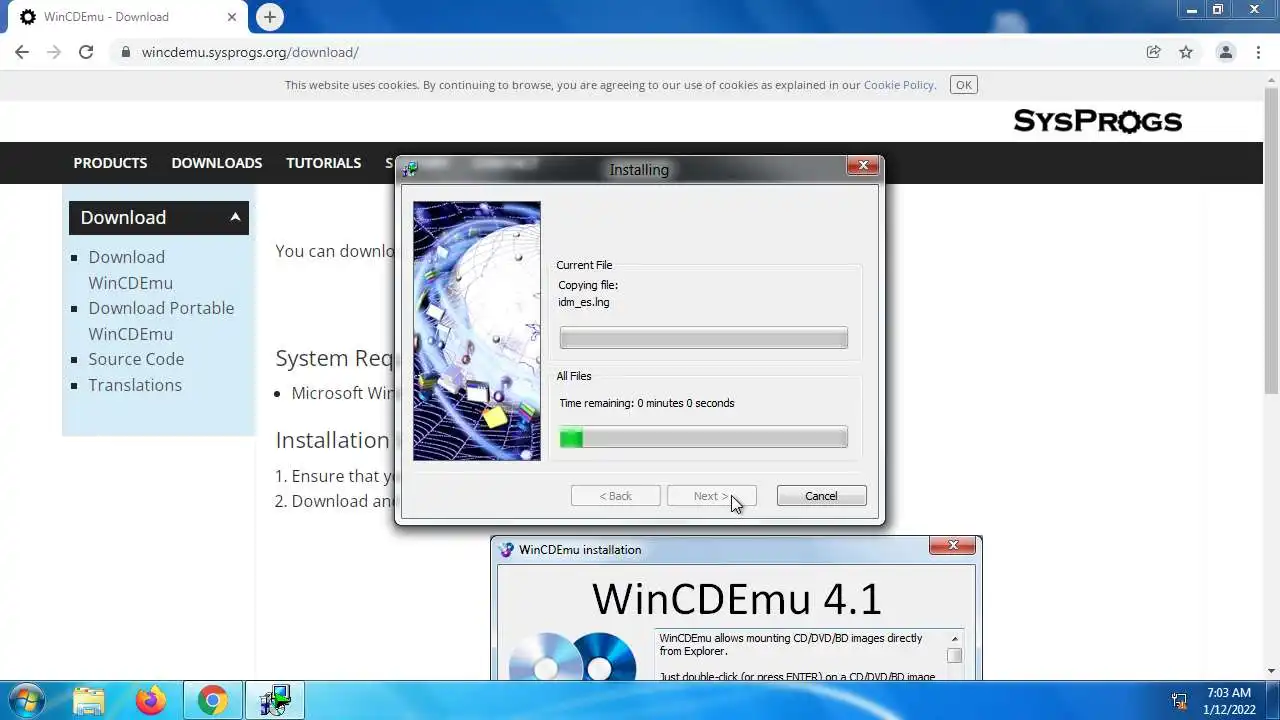This screenshot has width=1280, height=720.
Task: Click the WinCDEmu installation window icon
Action: click(506, 549)
